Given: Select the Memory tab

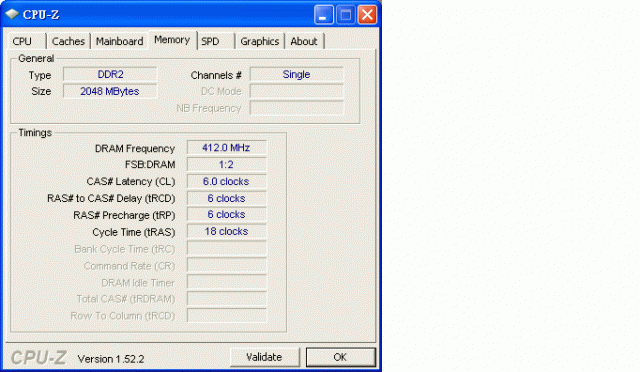Looking at the screenshot, I should 172,40.
